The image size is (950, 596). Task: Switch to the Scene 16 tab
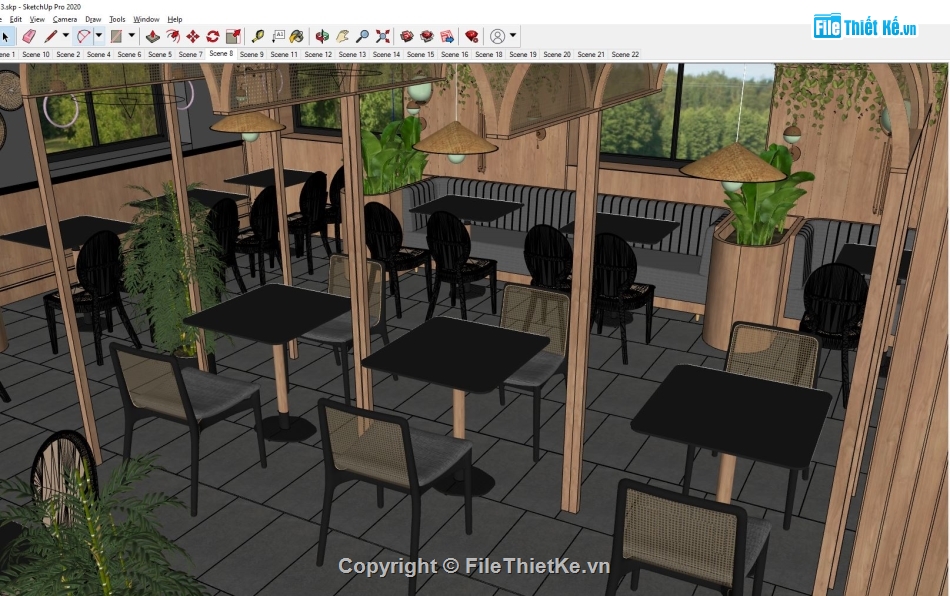pos(454,55)
